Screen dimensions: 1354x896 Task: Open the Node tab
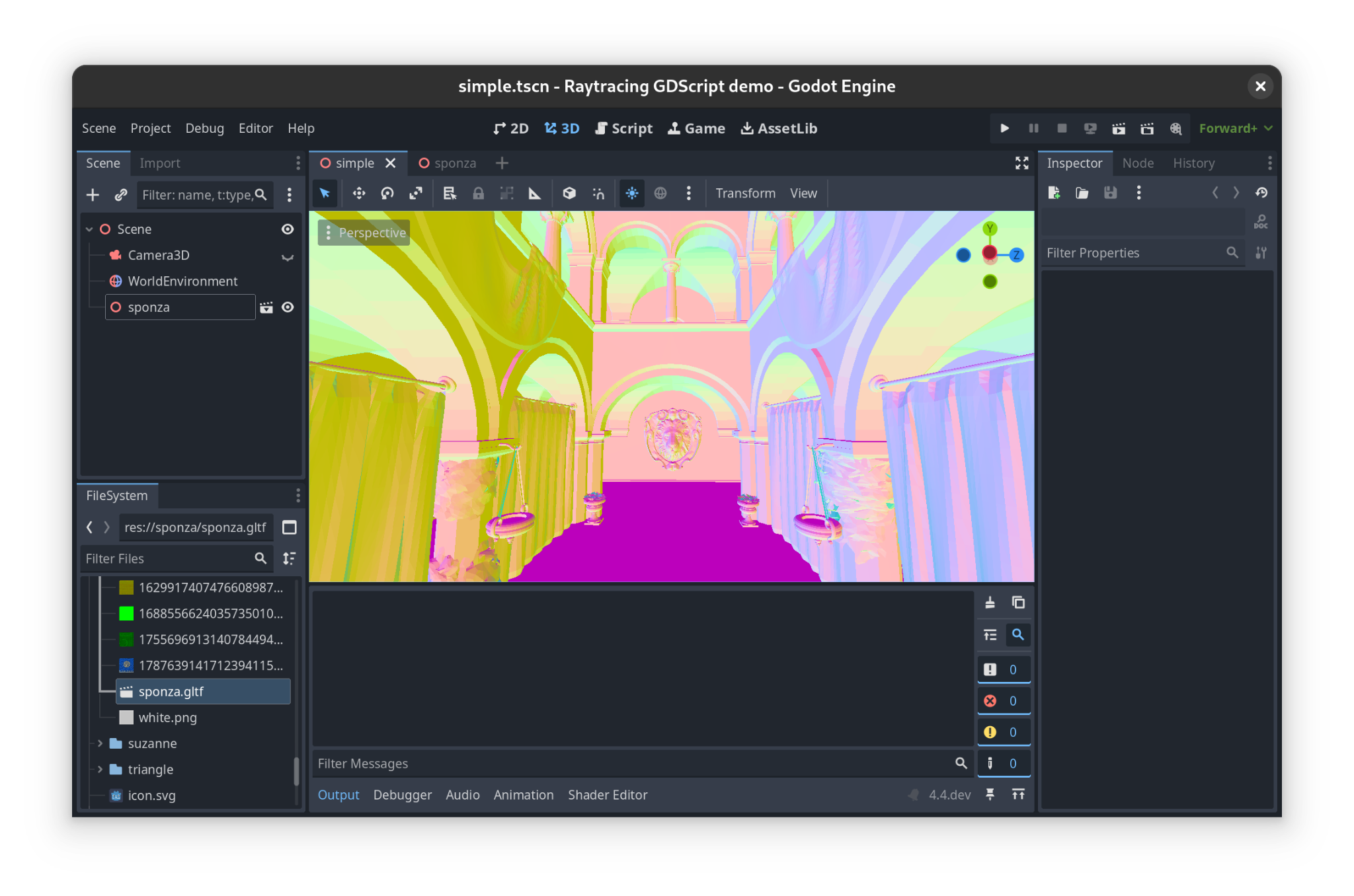click(1138, 163)
